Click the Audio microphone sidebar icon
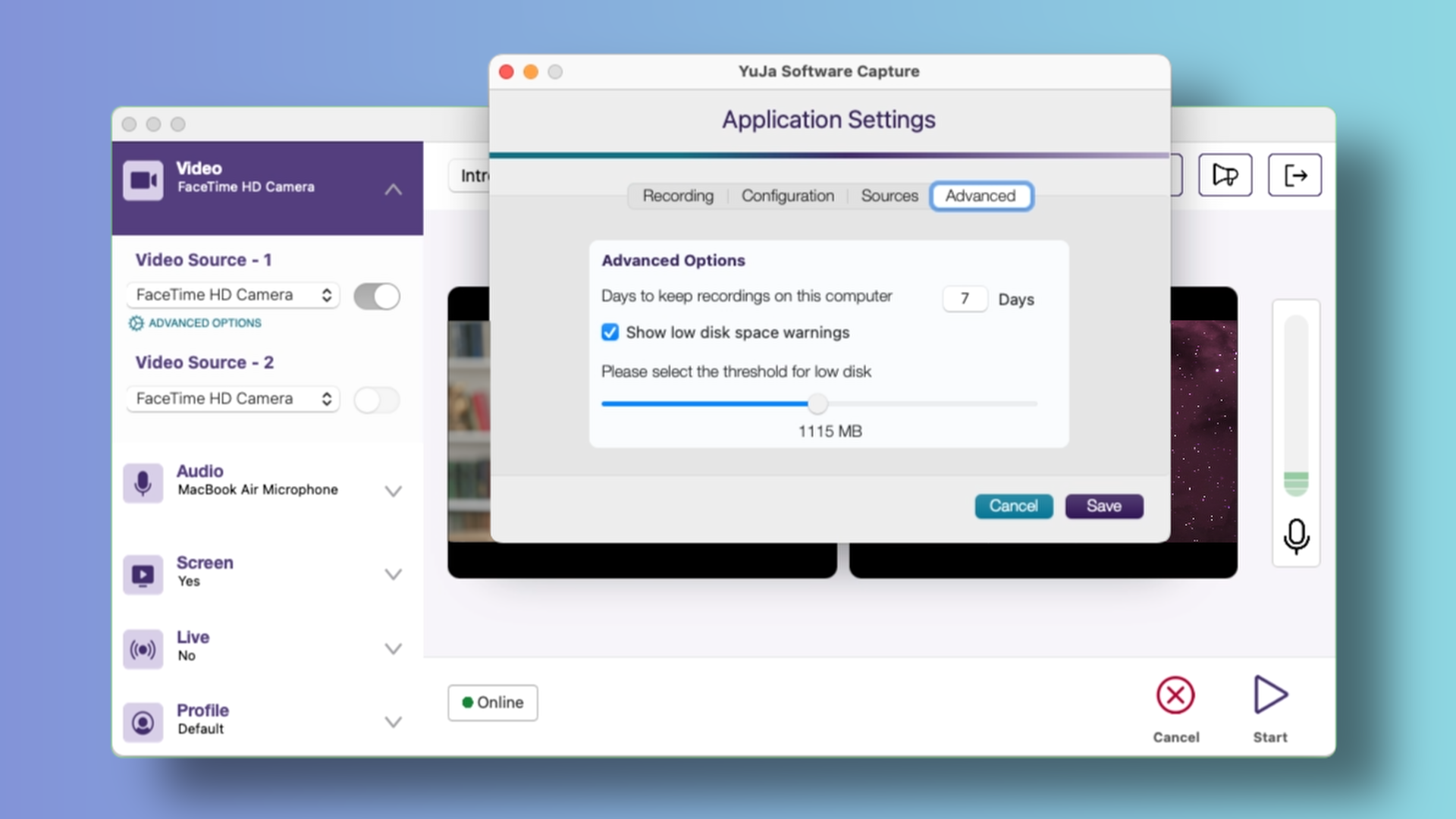This screenshot has height=819, width=1456. [143, 483]
